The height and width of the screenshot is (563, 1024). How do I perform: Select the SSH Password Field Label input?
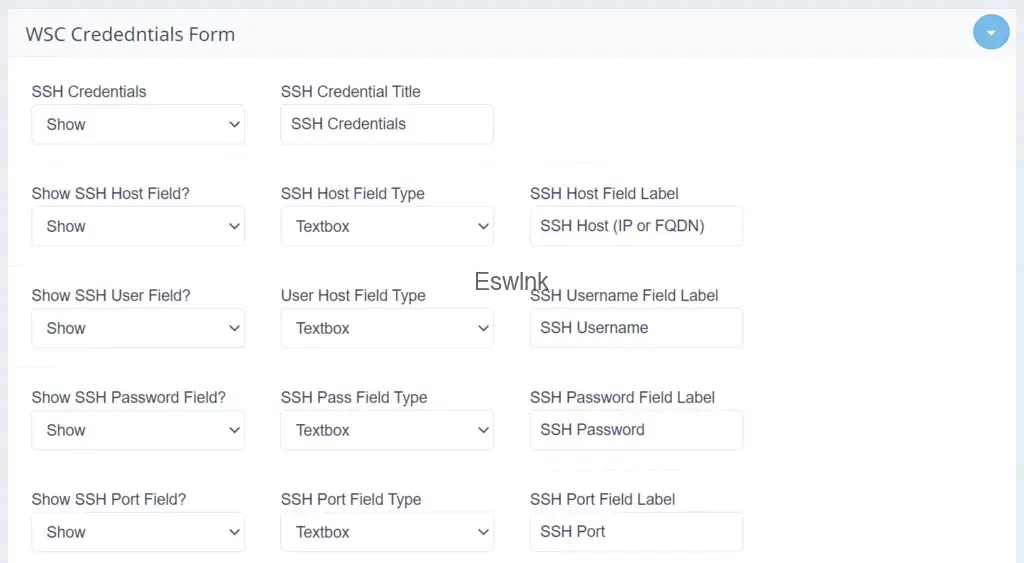[636, 430]
